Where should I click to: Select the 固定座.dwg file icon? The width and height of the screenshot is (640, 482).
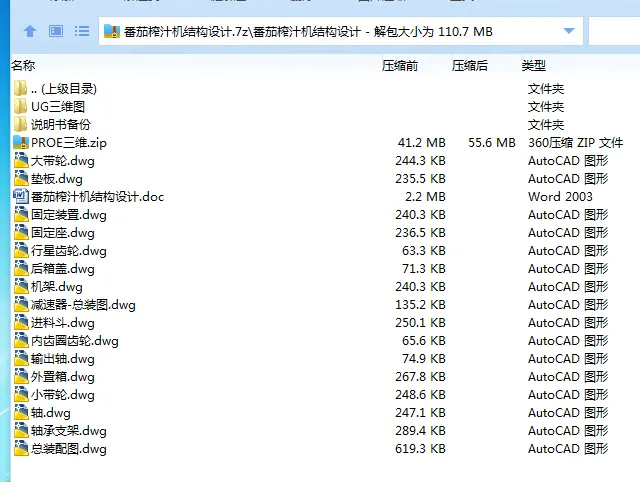(21, 232)
